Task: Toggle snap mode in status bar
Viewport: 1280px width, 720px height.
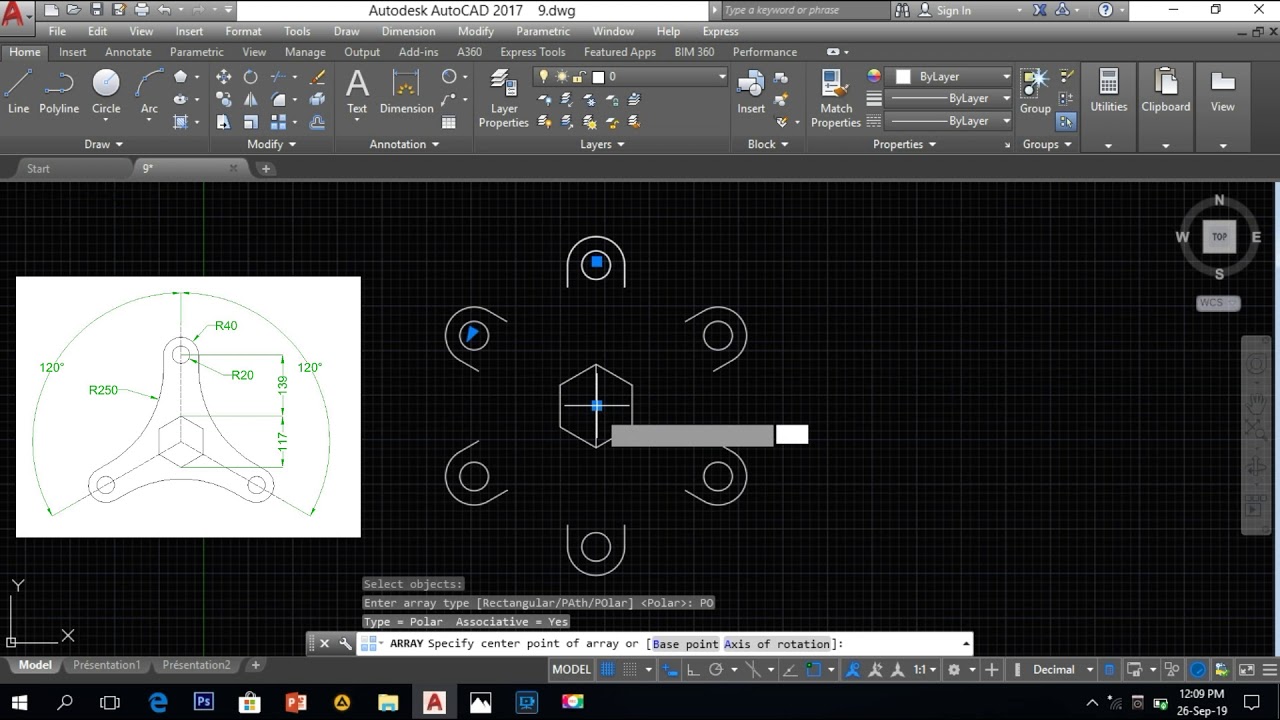Action: click(631, 670)
